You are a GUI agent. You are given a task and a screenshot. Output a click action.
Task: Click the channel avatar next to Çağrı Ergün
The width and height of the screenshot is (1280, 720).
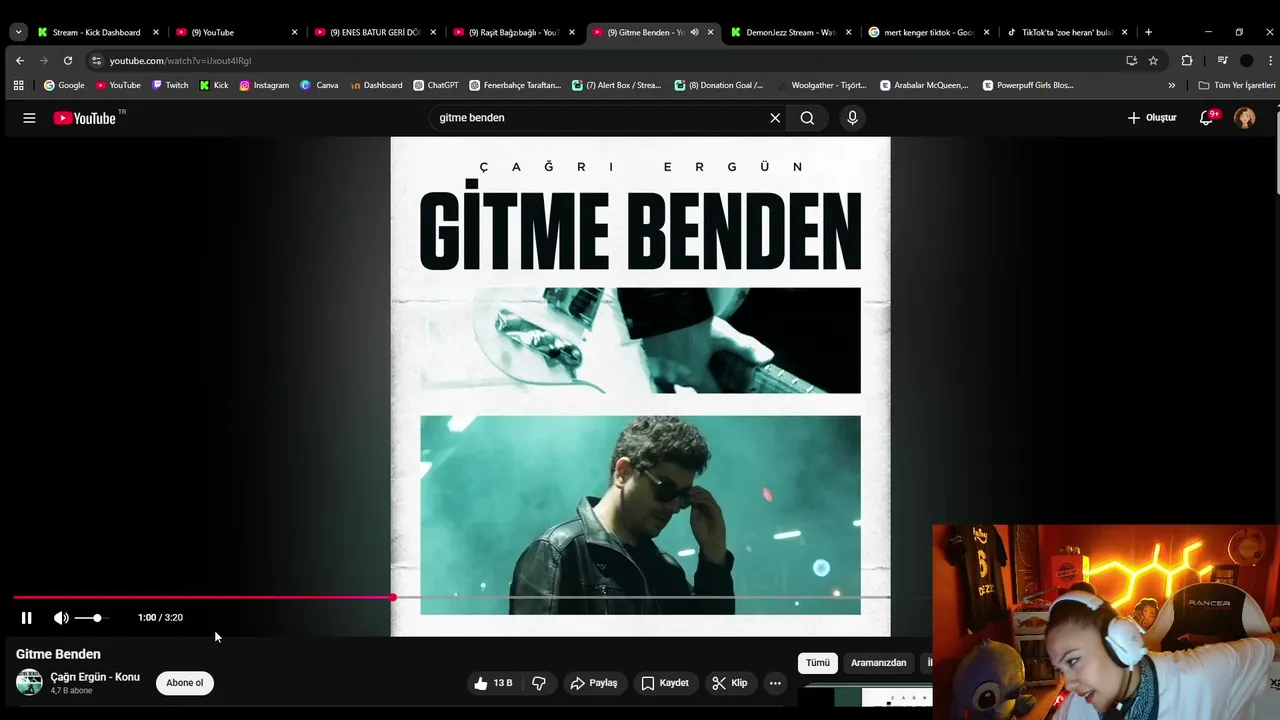(x=29, y=683)
